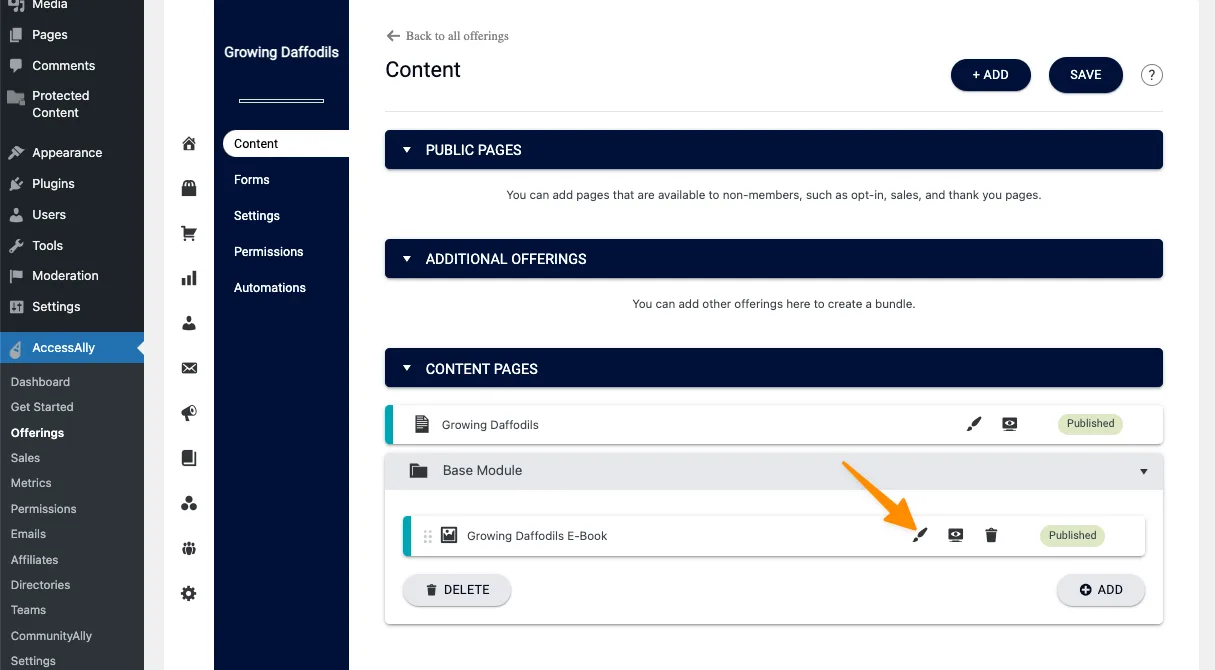Collapse the Public Pages section

tap(407, 150)
